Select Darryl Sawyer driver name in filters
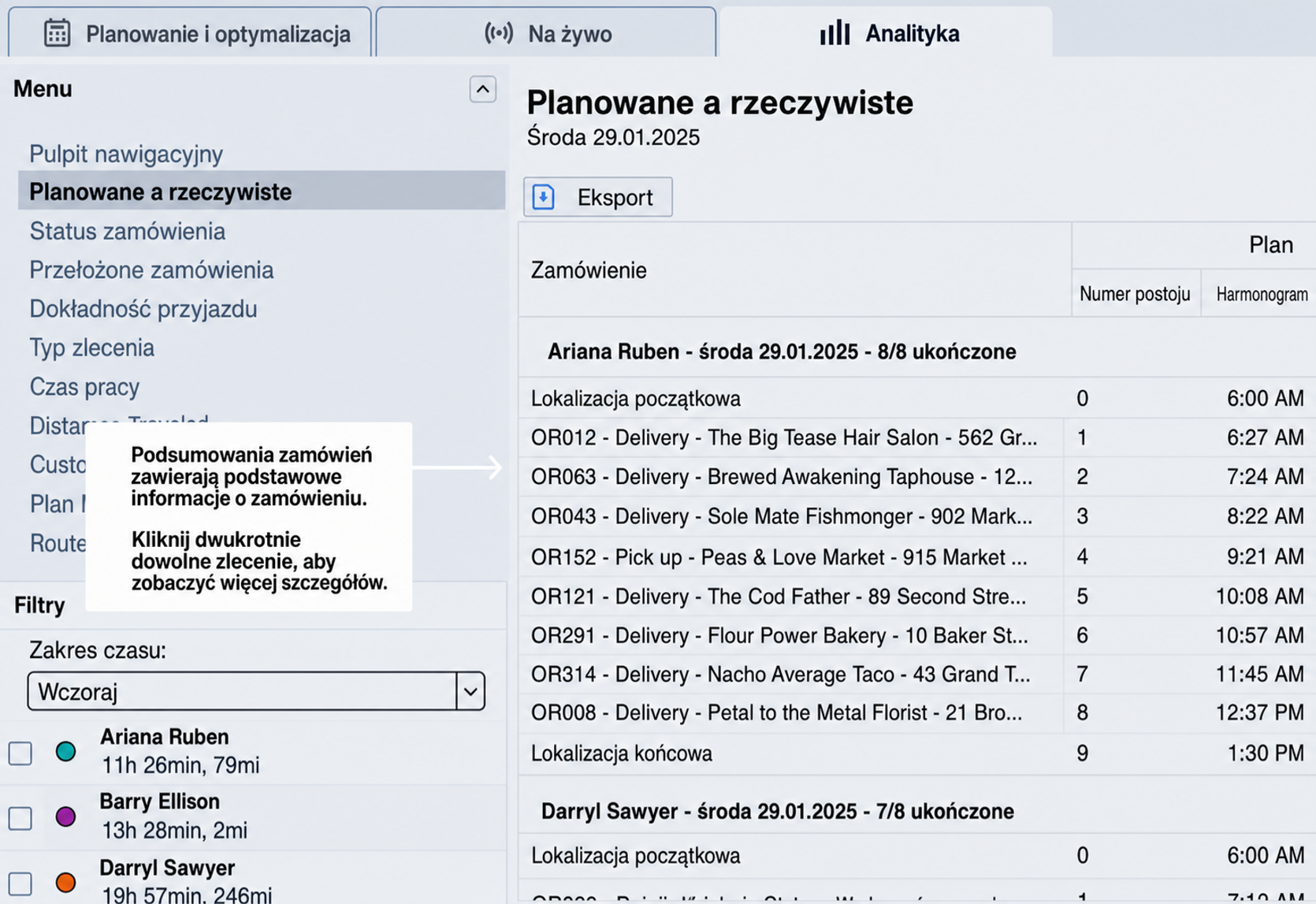Viewport: 1316px width, 904px height. point(168,868)
